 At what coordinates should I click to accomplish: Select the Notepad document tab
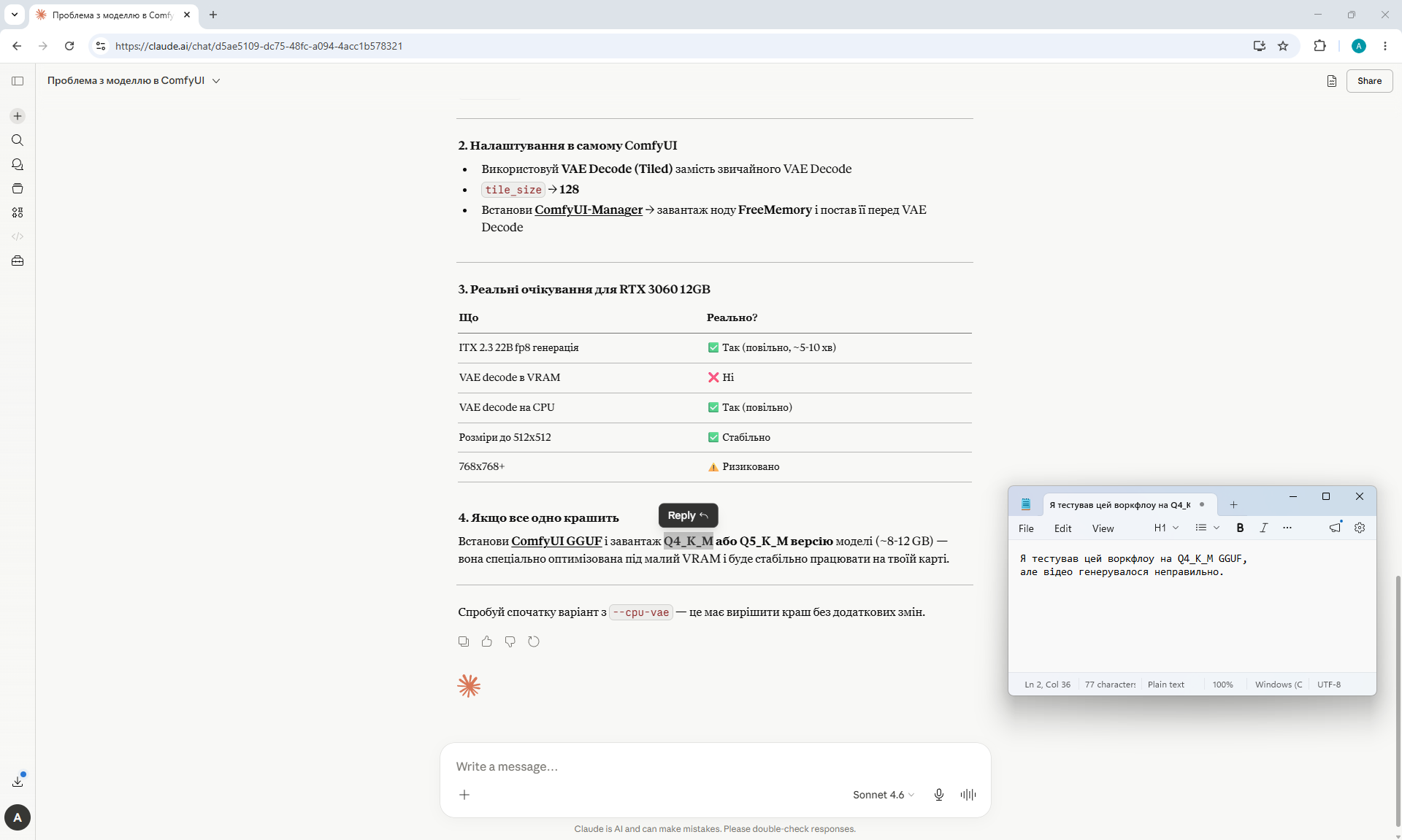pos(1129,504)
